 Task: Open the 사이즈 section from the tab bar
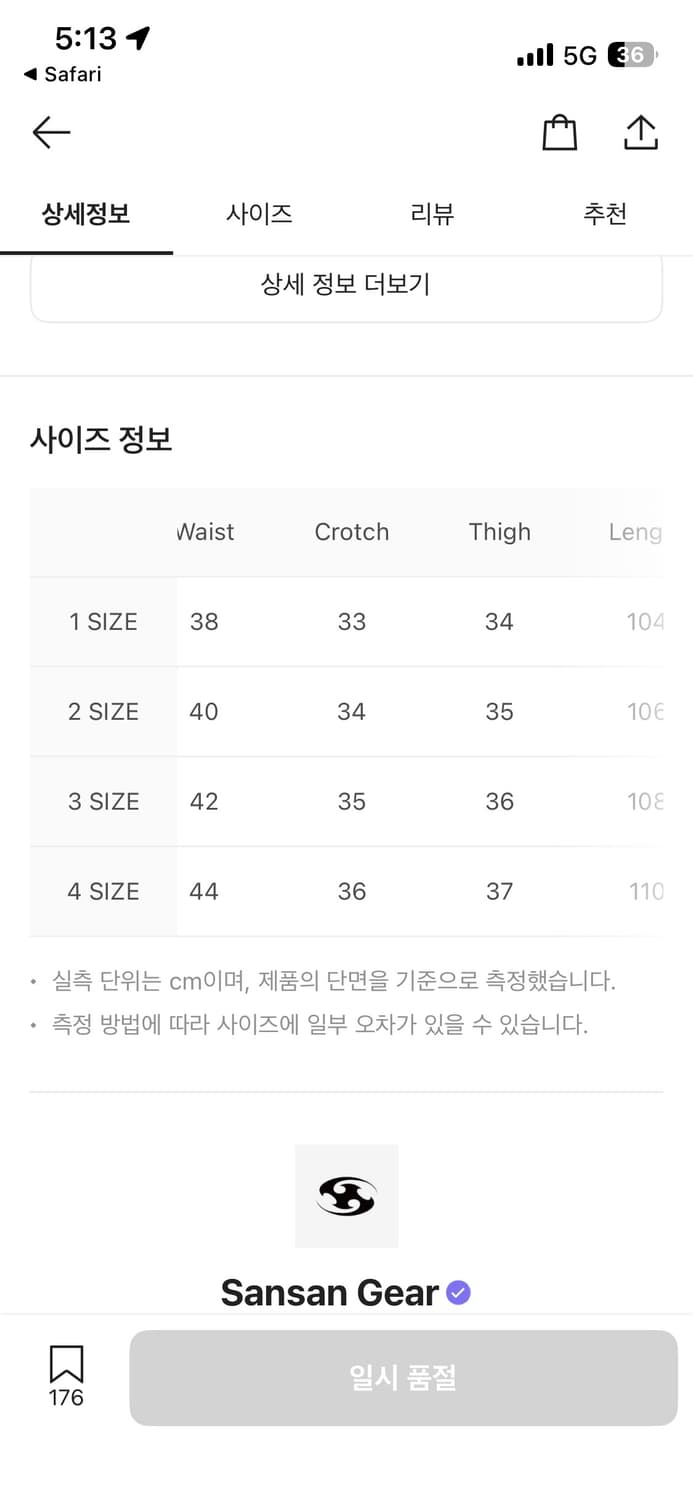click(x=259, y=213)
